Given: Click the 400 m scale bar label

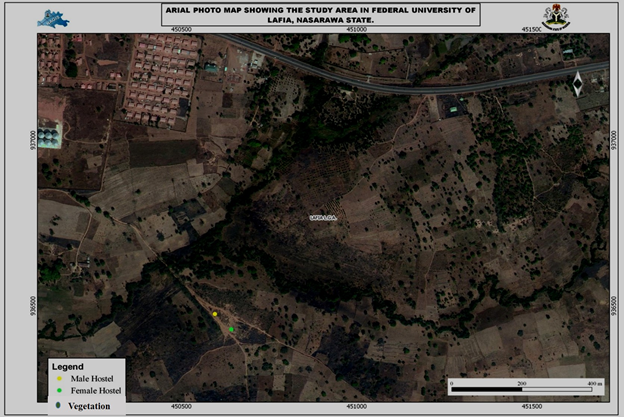Looking at the screenshot, I should (x=593, y=383).
